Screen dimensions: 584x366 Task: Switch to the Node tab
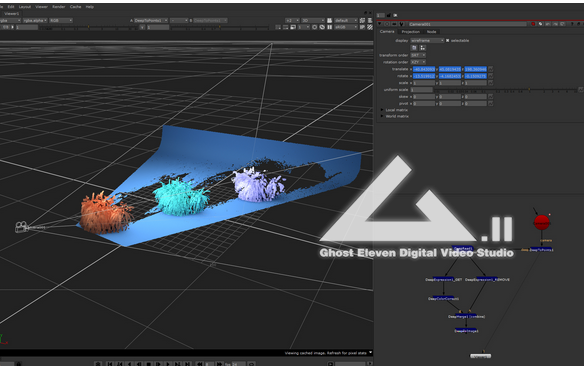click(x=431, y=32)
